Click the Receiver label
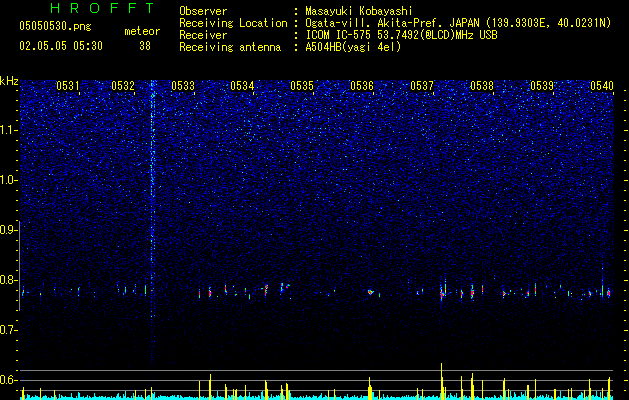 click(x=203, y=35)
